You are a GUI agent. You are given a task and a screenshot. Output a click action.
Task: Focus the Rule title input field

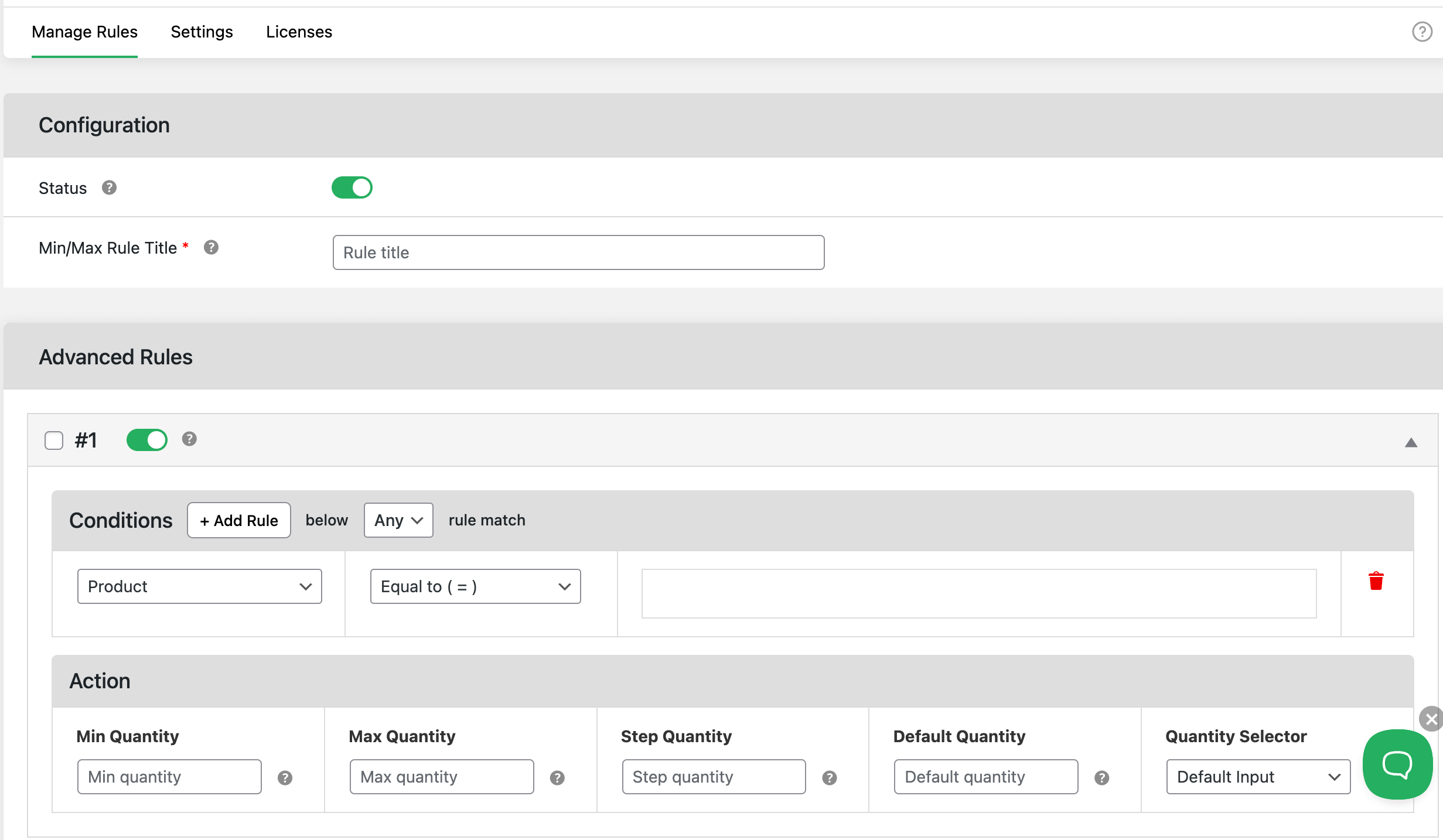click(x=578, y=252)
